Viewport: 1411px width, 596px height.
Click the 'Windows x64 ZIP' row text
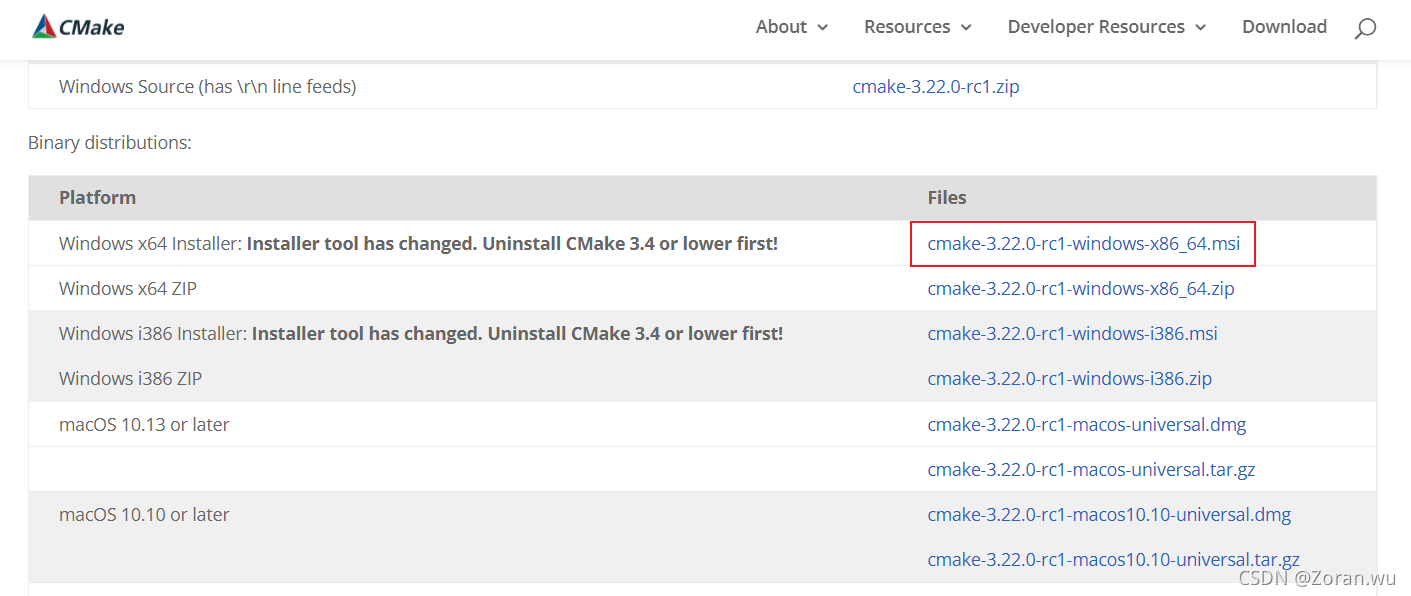point(128,289)
